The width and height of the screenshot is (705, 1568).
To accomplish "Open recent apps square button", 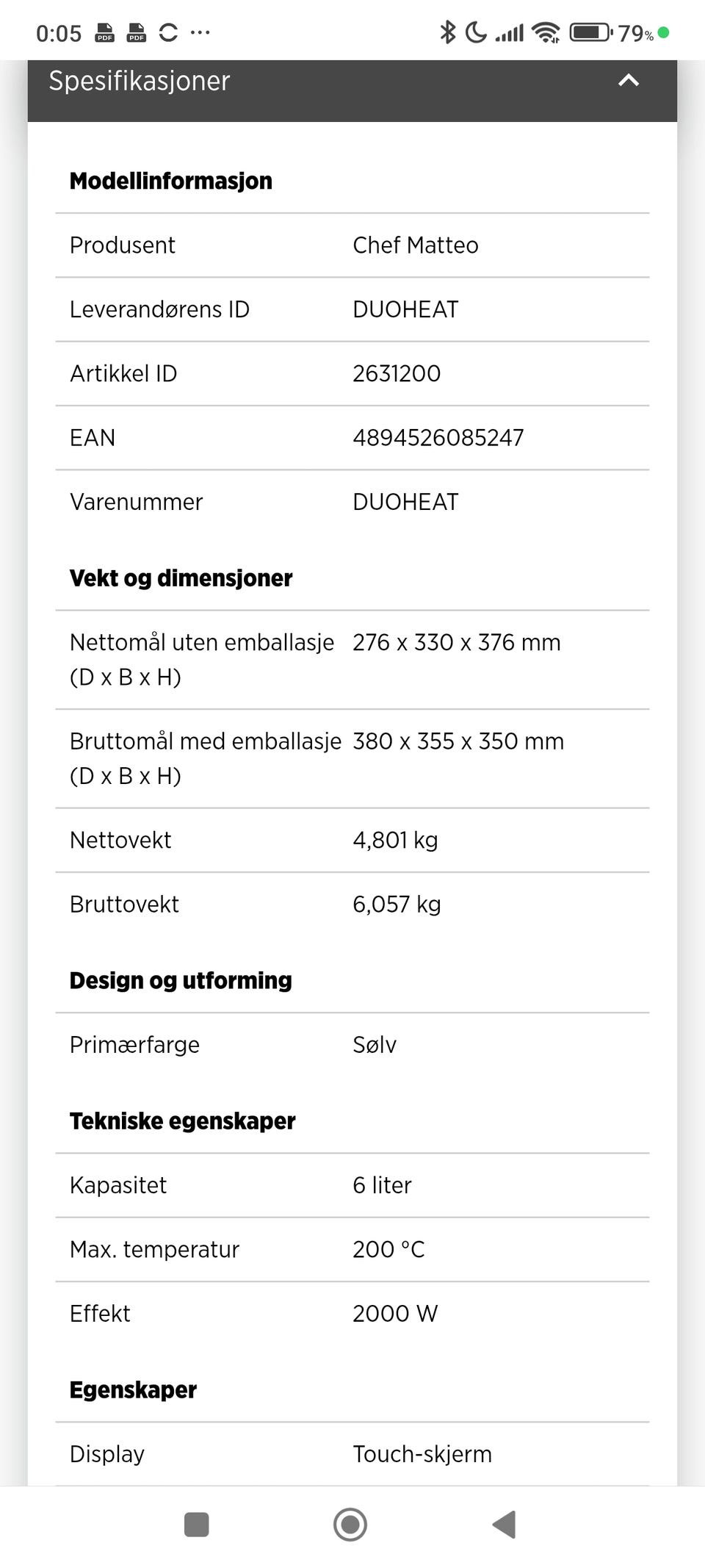I will pos(196,1525).
